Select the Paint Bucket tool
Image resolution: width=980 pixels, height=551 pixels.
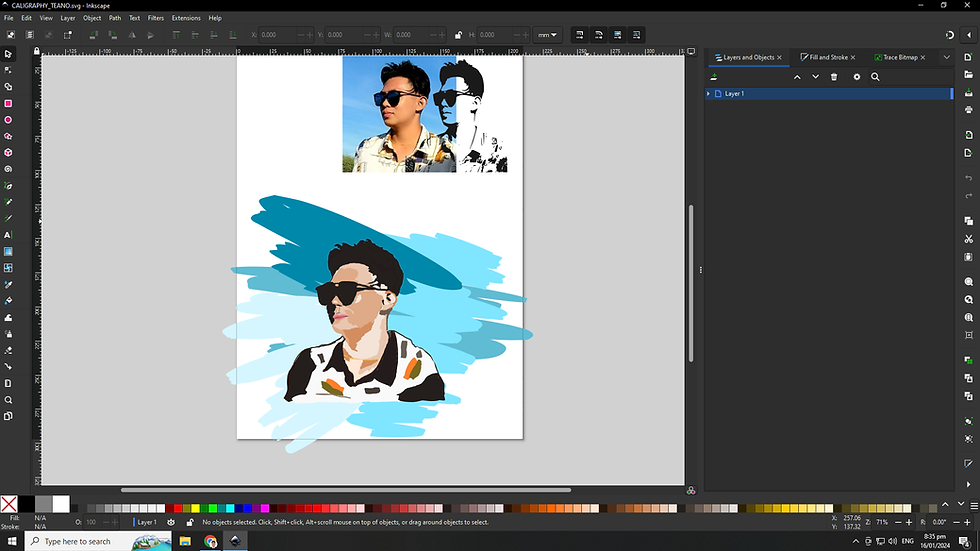coord(8,301)
